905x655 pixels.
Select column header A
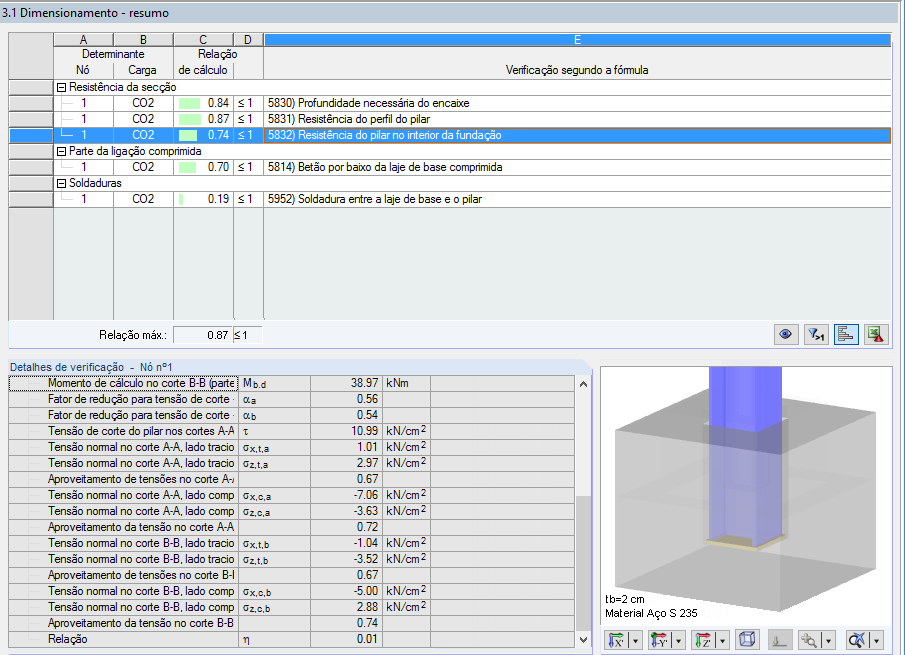coord(84,39)
